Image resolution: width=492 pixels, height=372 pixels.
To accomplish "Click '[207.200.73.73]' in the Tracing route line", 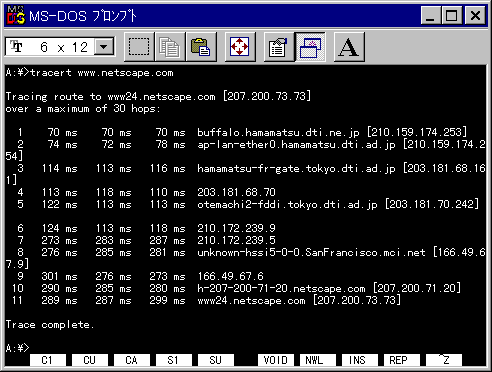I will [267, 96].
